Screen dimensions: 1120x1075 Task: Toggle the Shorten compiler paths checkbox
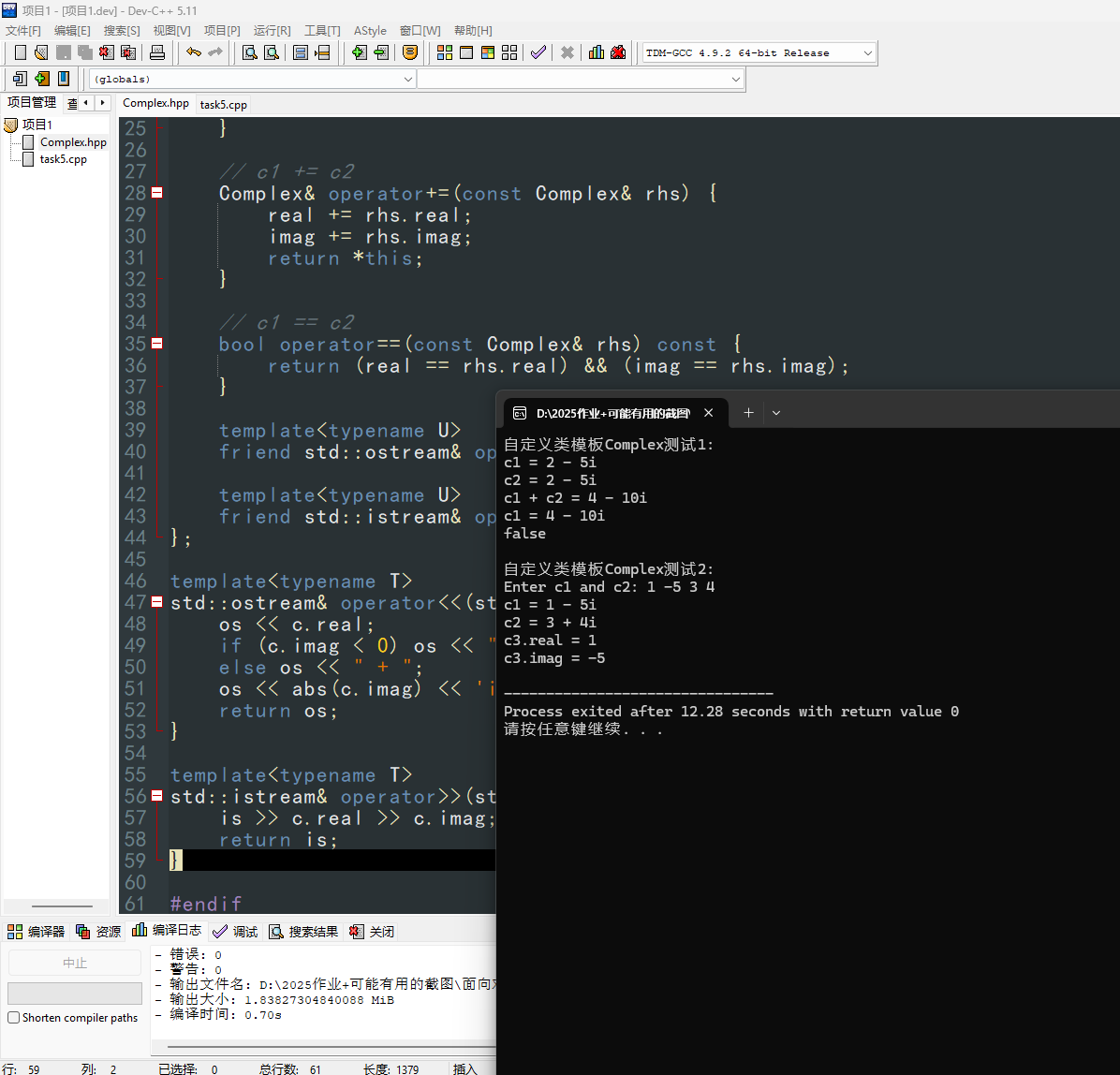click(x=13, y=1017)
